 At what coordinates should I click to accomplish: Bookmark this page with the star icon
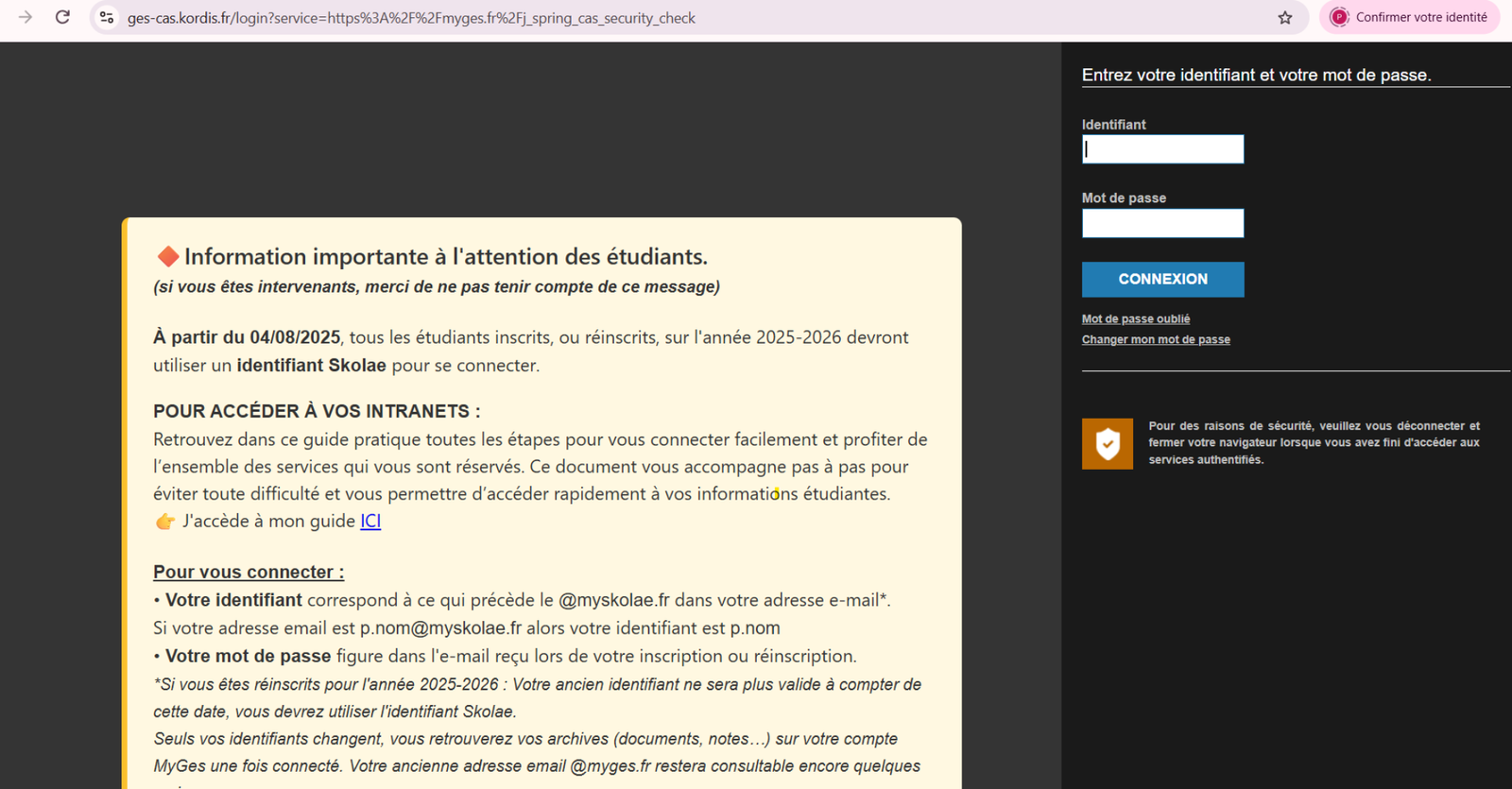tap(1285, 18)
